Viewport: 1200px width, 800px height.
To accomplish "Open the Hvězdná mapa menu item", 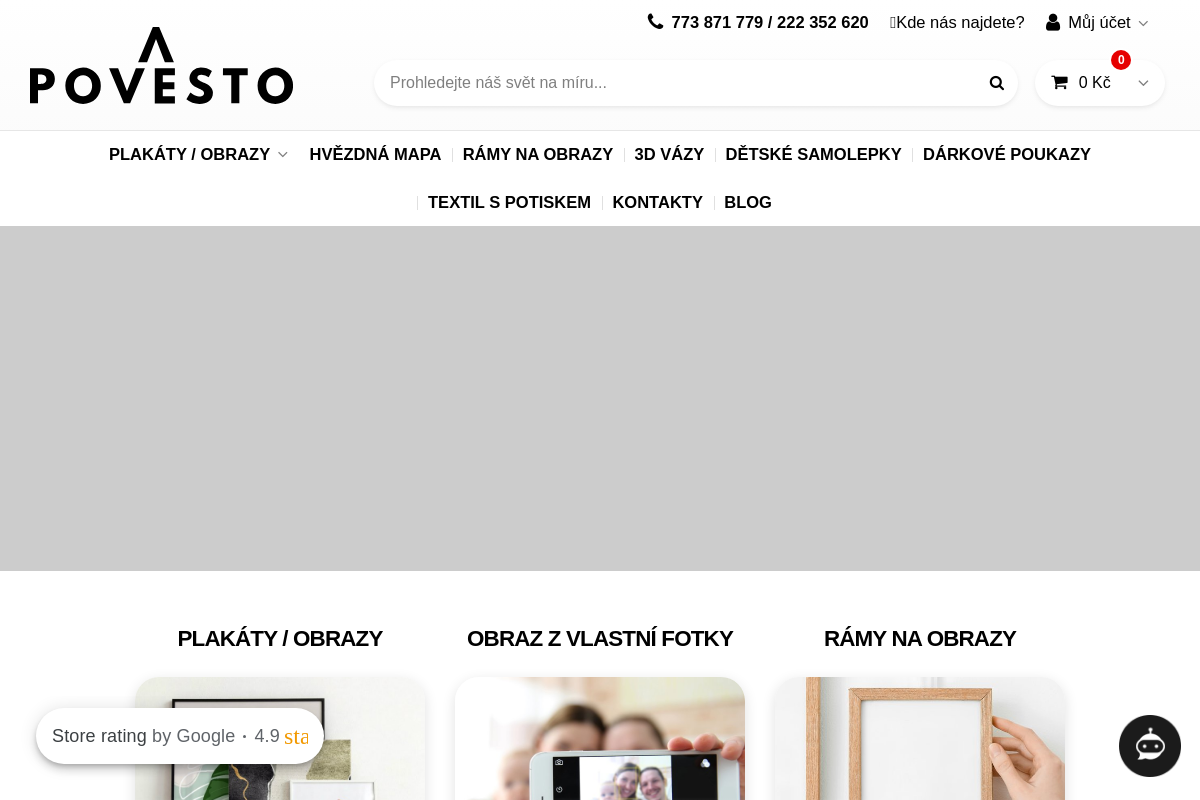I will (375, 155).
